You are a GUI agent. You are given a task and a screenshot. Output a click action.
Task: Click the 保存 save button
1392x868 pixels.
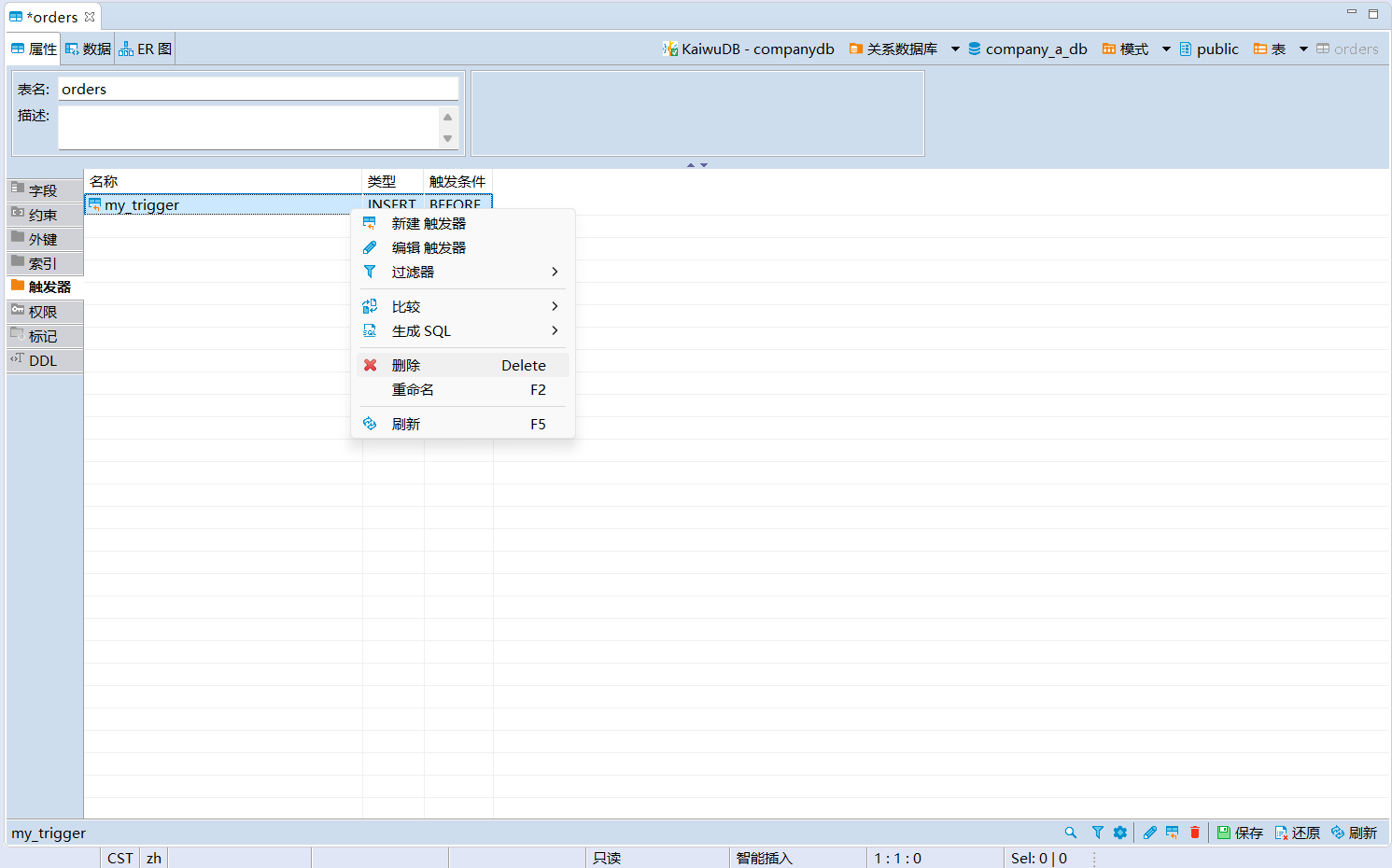coord(1240,833)
